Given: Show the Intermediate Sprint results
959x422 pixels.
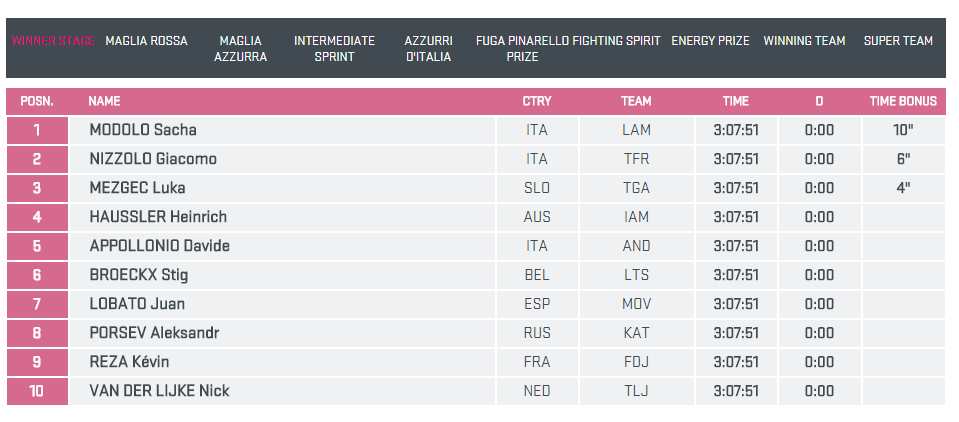Looking at the screenshot, I should coord(334,49).
